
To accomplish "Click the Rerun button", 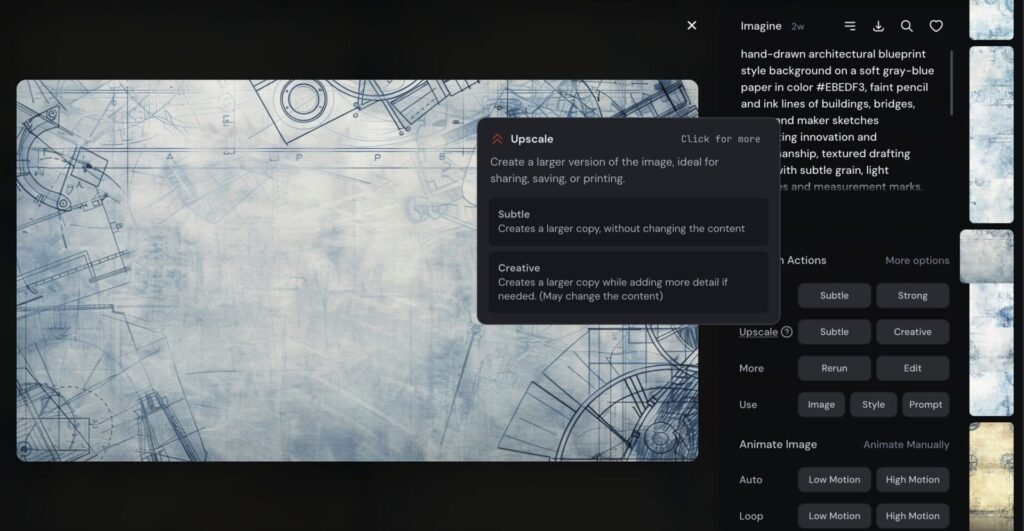I will [834, 368].
